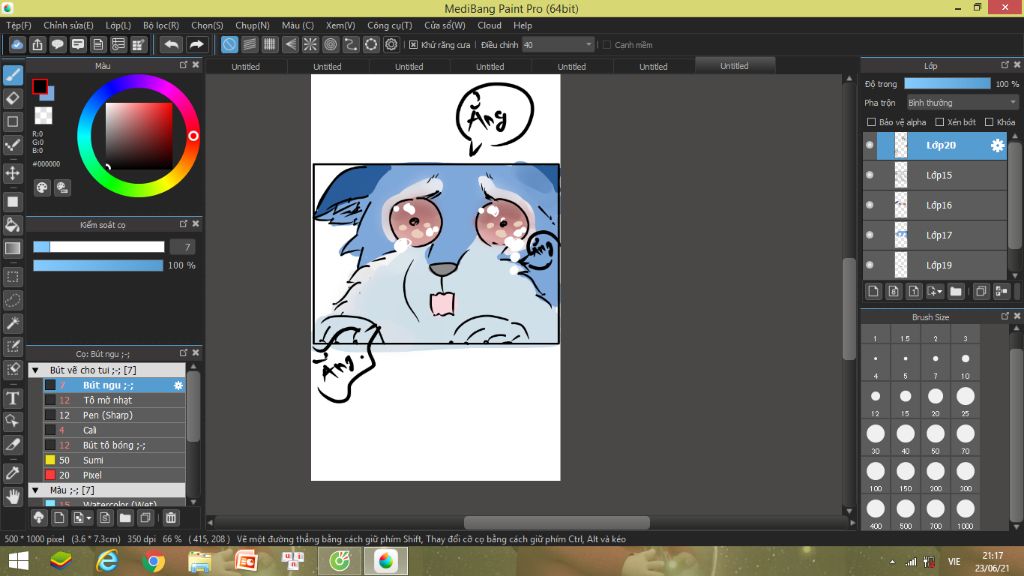Switch to first Untitled document tab
Viewport: 1024px width, 576px height.
(246, 67)
